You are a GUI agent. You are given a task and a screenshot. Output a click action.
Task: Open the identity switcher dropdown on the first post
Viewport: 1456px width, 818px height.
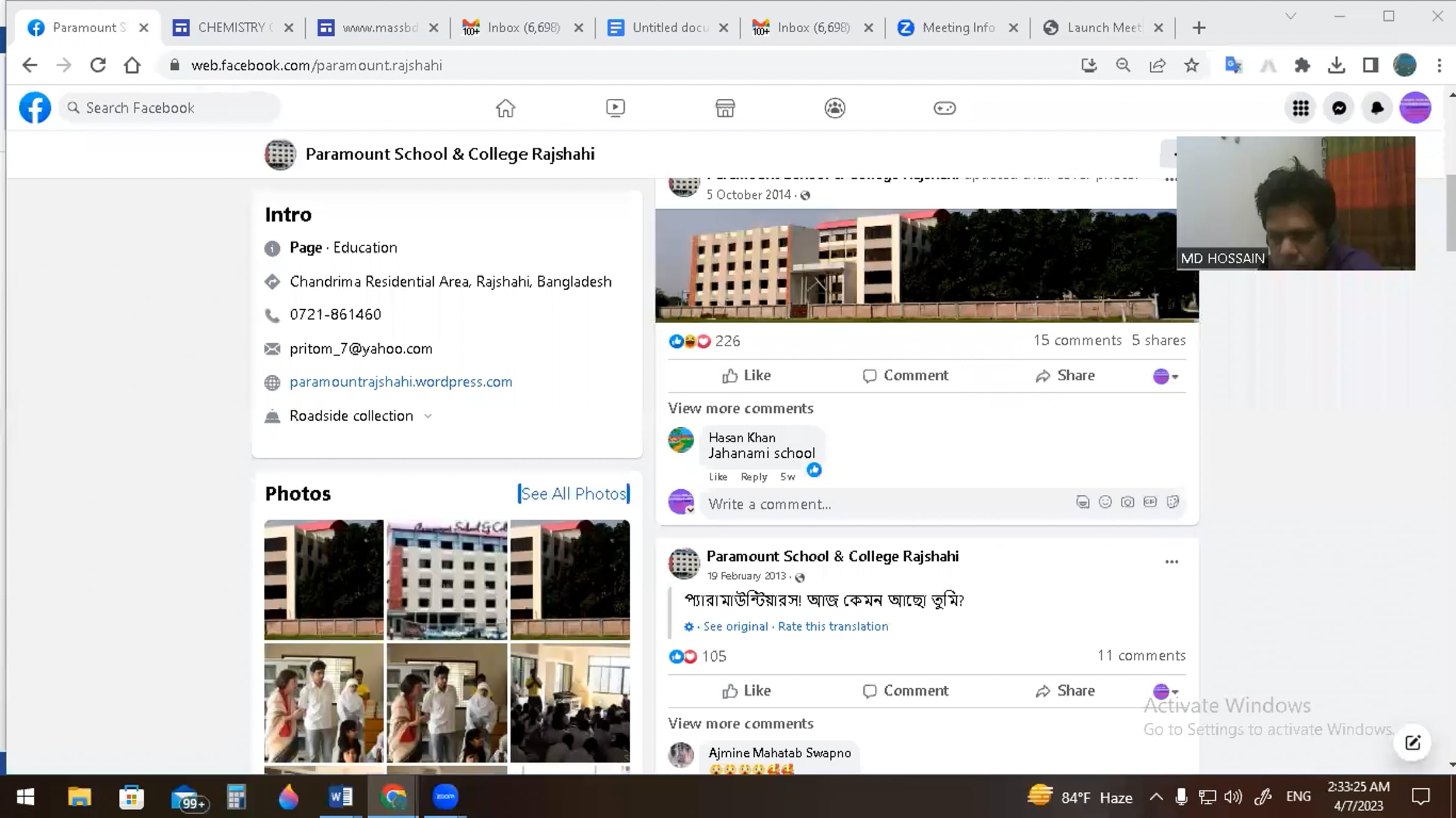(x=1165, y=377)
